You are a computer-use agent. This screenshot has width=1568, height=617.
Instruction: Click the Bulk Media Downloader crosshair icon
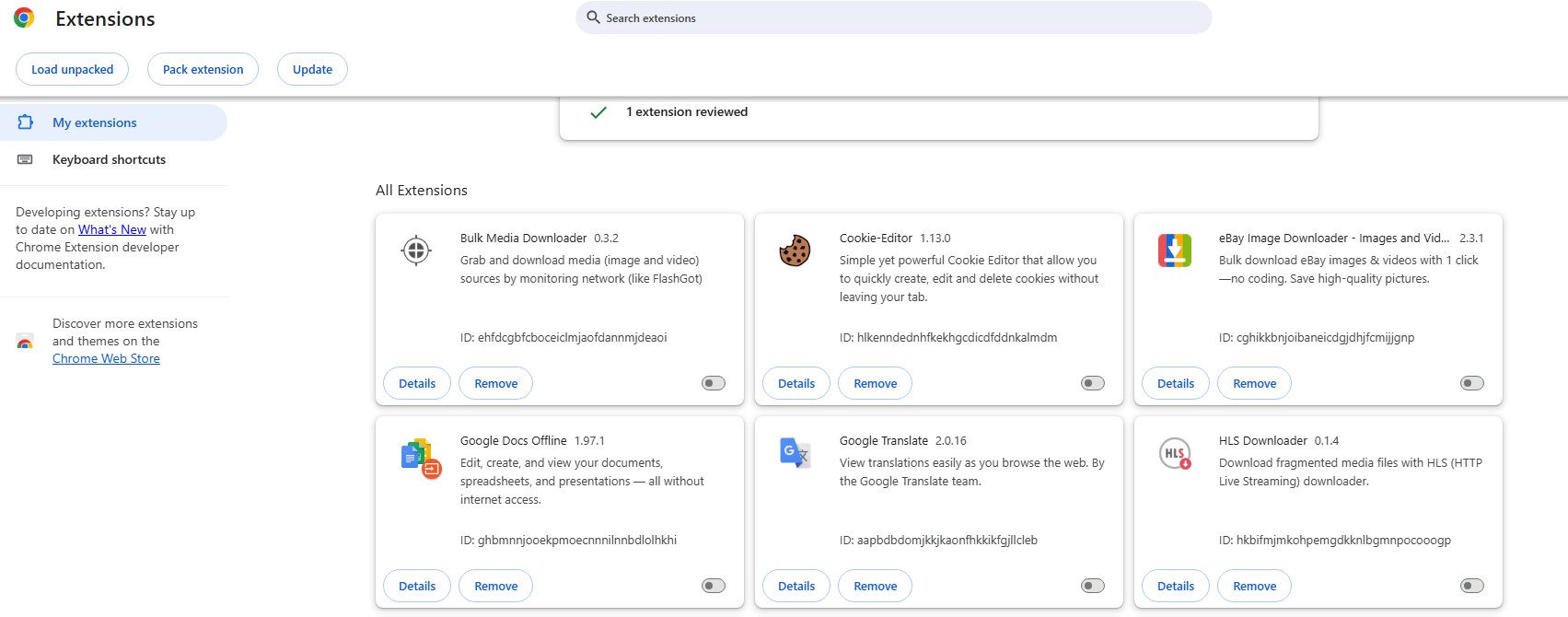(x=416, y=250)
